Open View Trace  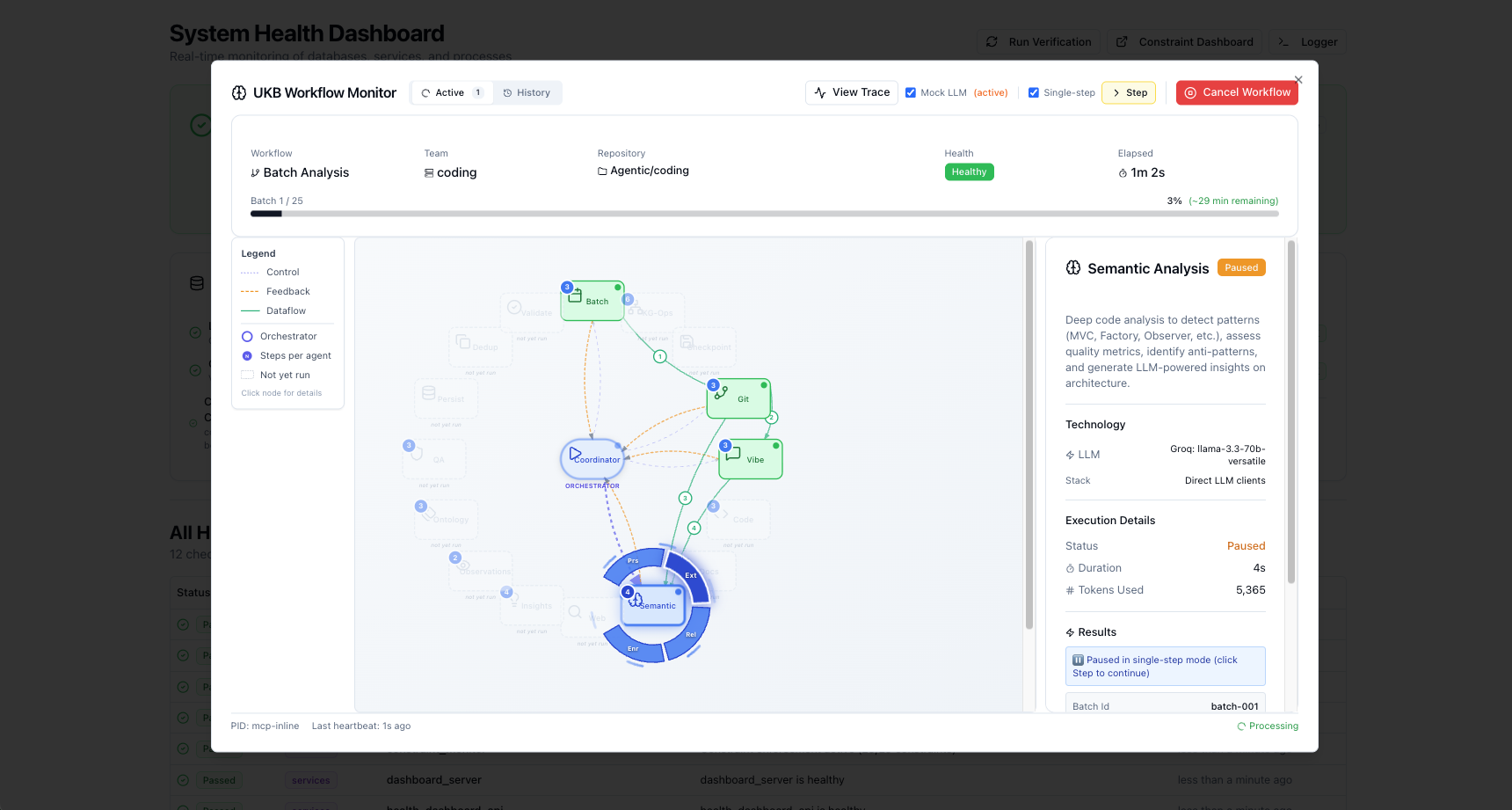coord(852,92)
